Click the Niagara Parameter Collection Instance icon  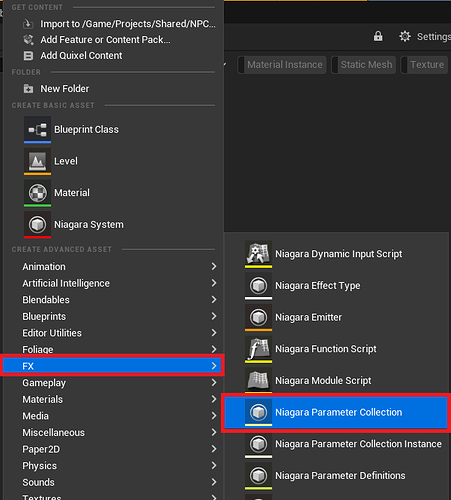coord(258,444)
